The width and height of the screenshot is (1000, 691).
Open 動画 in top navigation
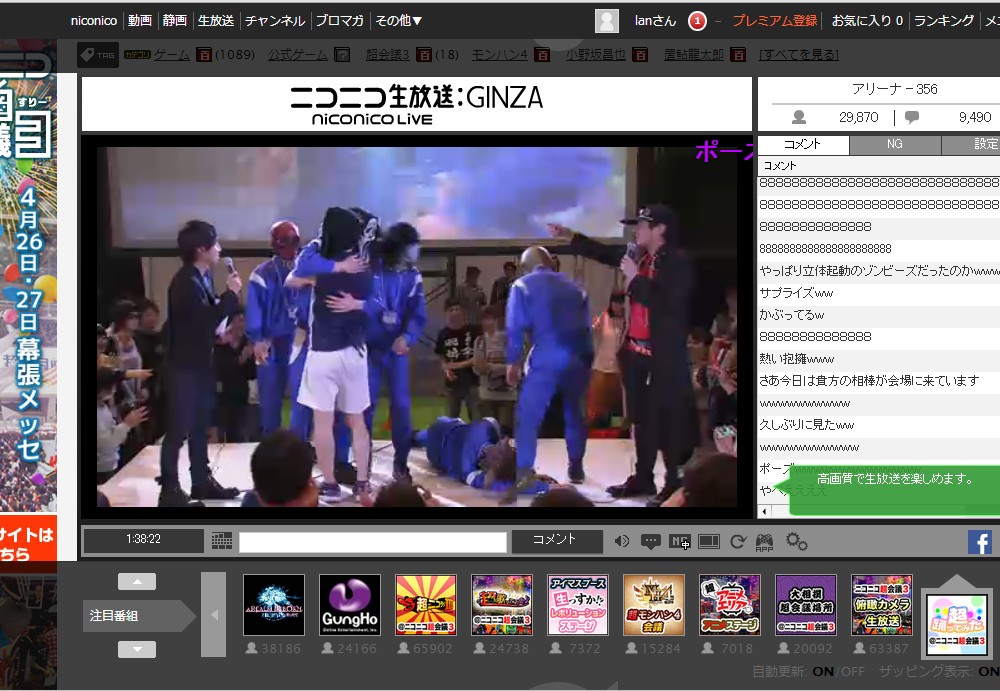(x=140, y=21)
